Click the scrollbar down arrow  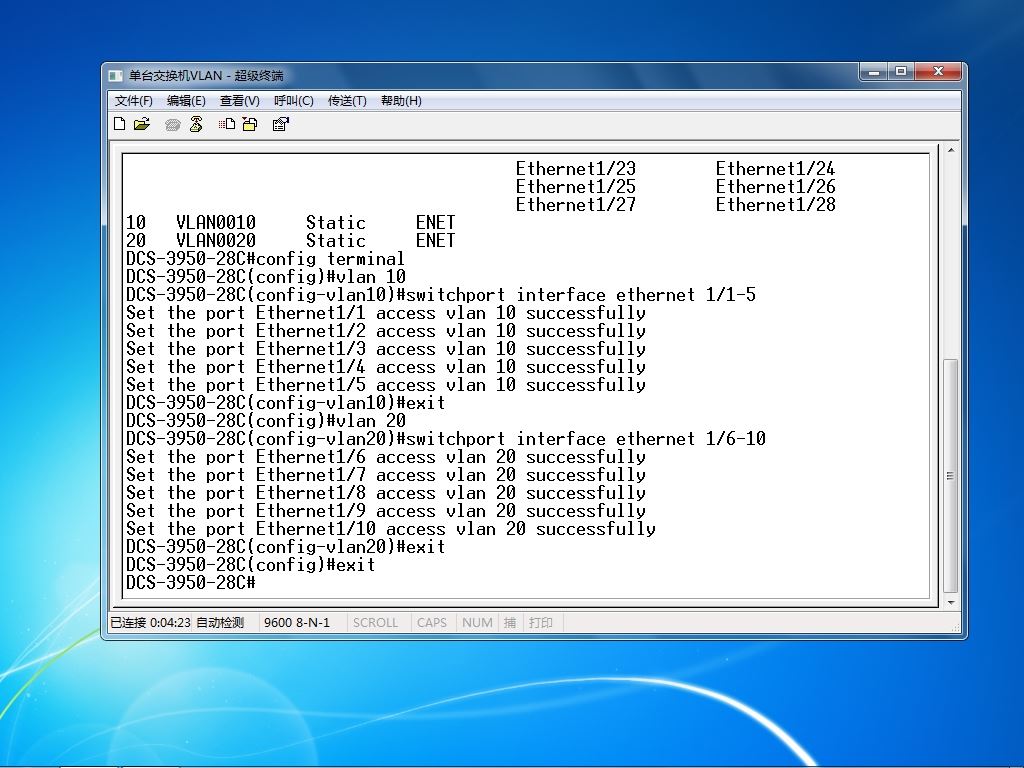951,602
